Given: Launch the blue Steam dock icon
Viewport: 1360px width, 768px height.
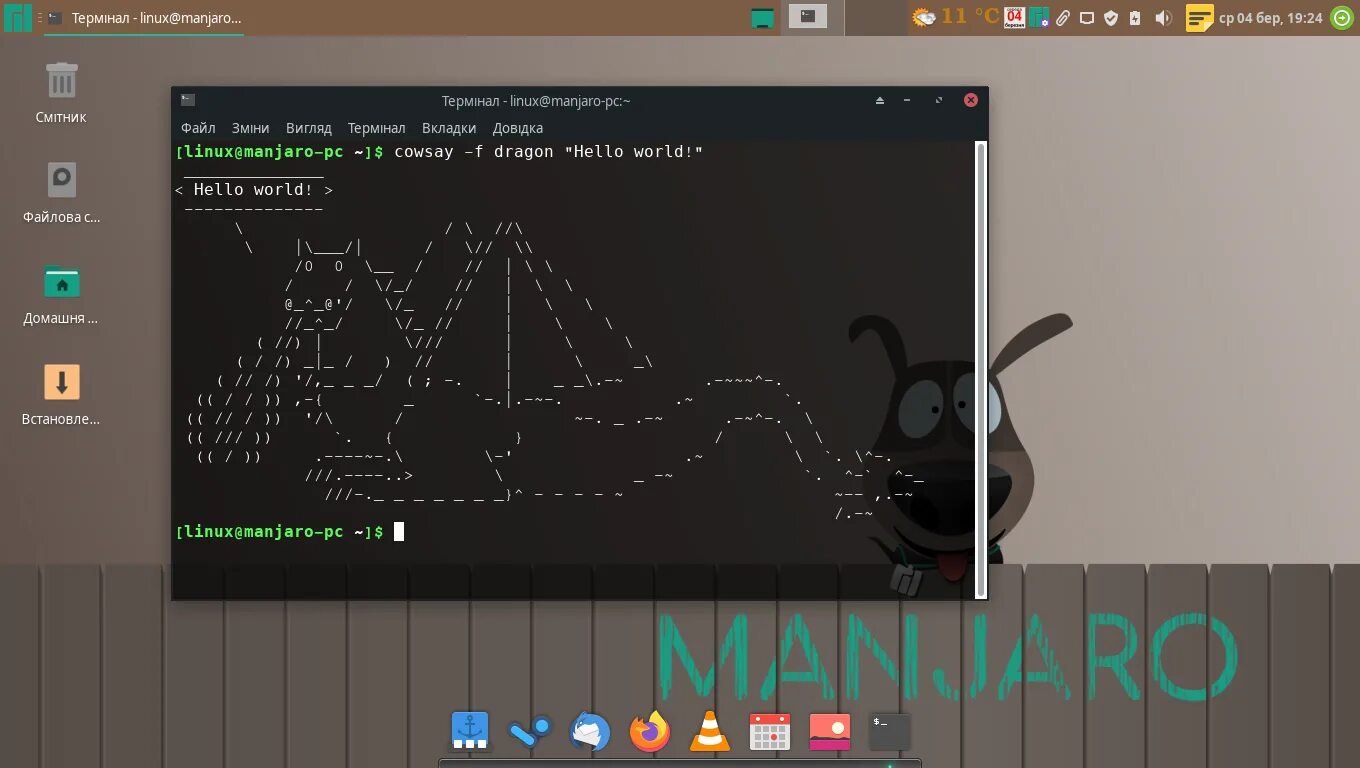Looking at the screenshot, I should (x=530, y=732).
